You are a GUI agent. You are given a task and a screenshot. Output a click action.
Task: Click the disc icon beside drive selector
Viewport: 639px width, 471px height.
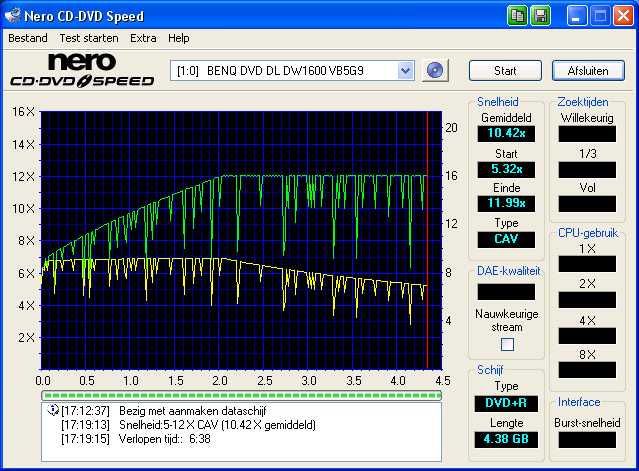pos(435,70)
